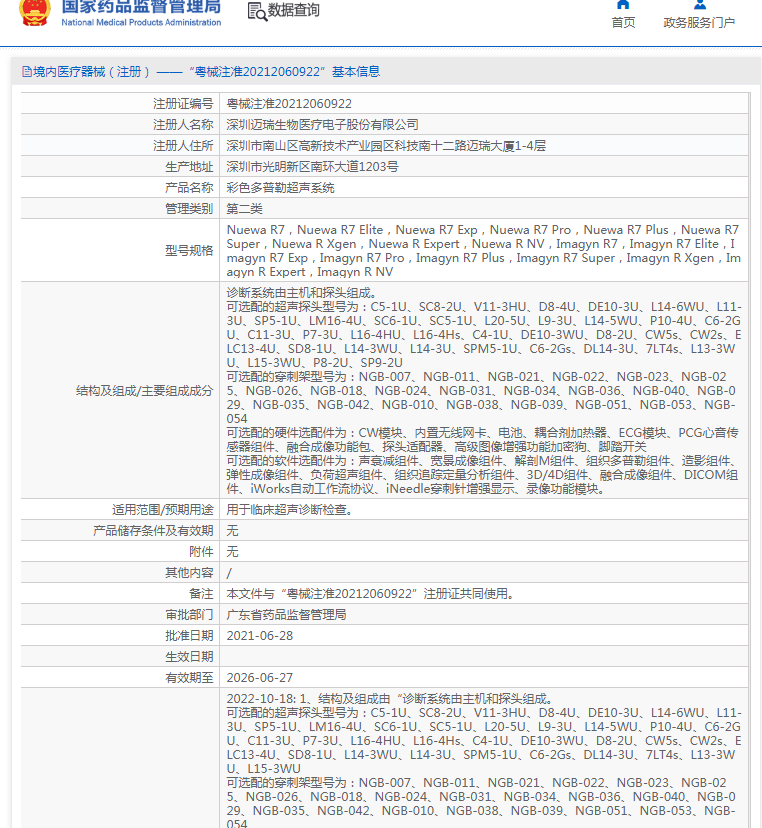
Task: Click the Nuewa R7 model list text
Action: pos(483,251)
